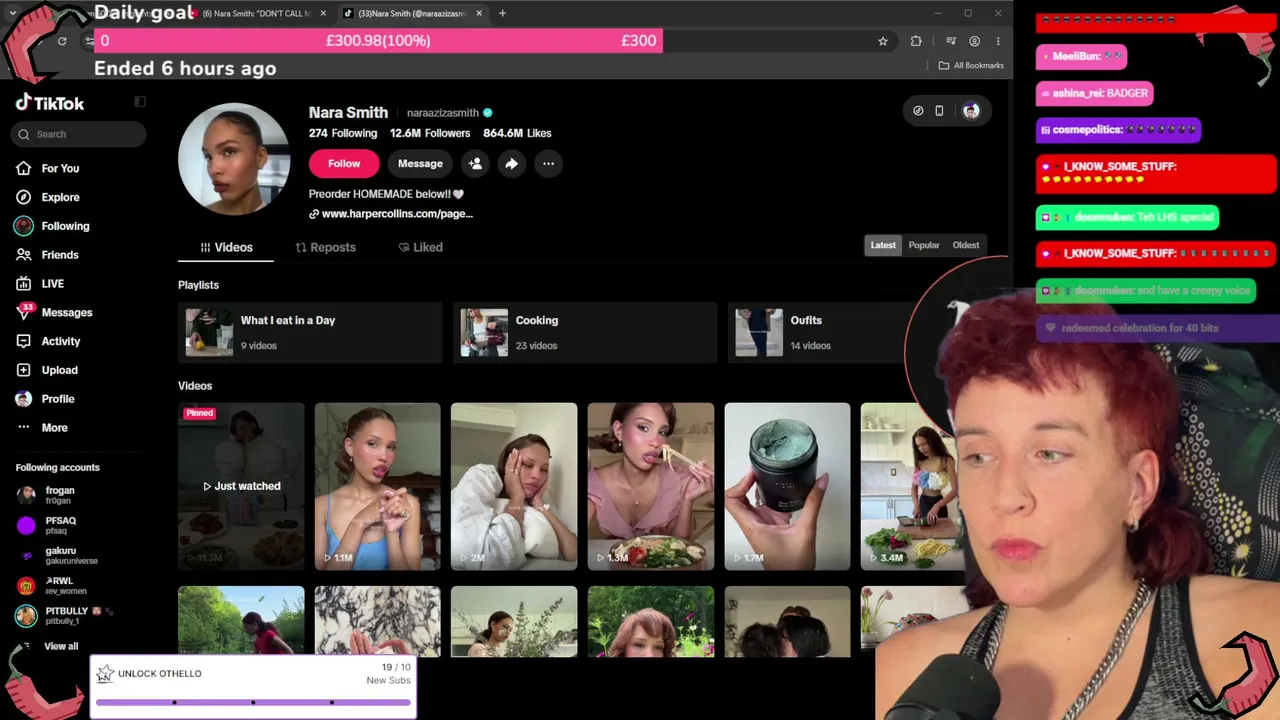
Task: Open the Chrome three-dot menu
Action: pos(998,41)
